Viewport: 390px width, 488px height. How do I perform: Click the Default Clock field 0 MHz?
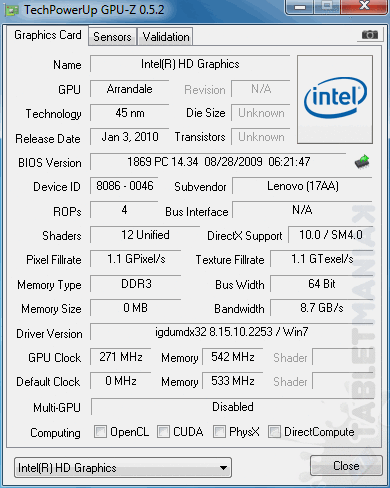pos(121,381)
